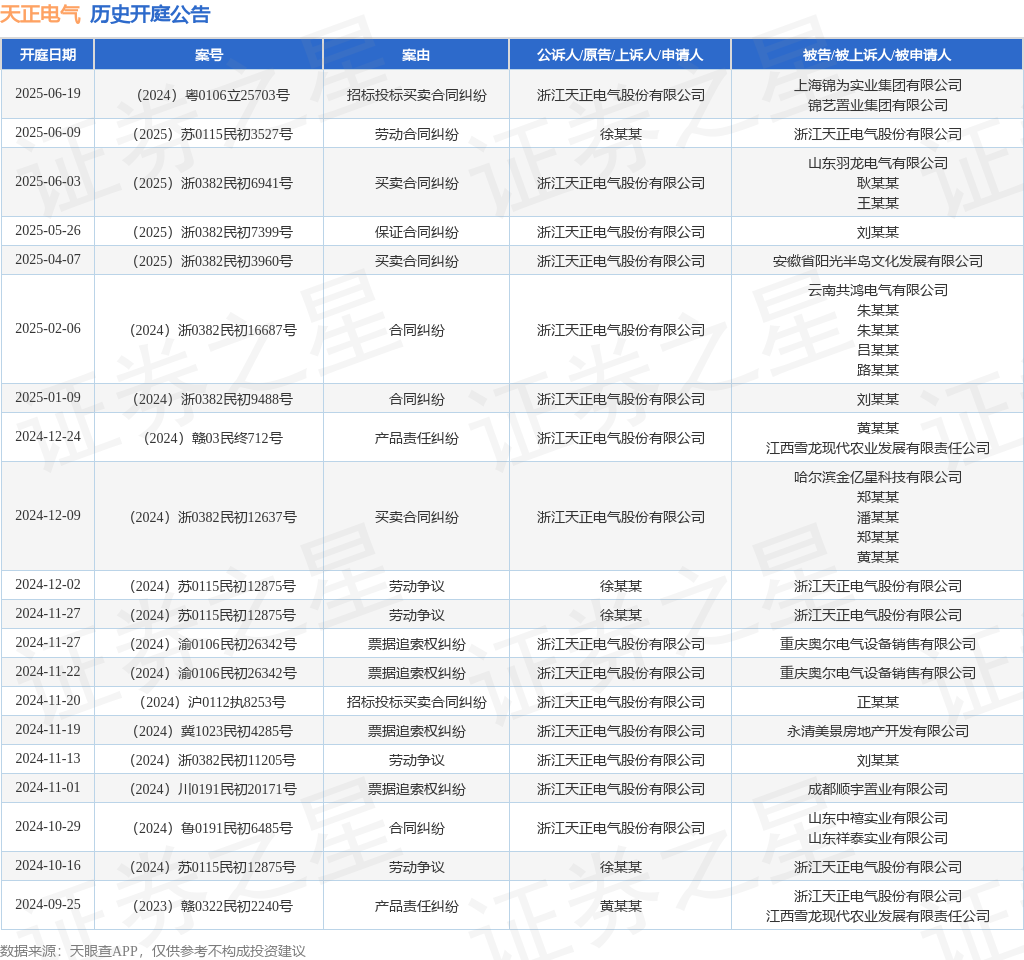
Task: Click case number (2024)沪0112执8253号
Action: pos(209,702)
